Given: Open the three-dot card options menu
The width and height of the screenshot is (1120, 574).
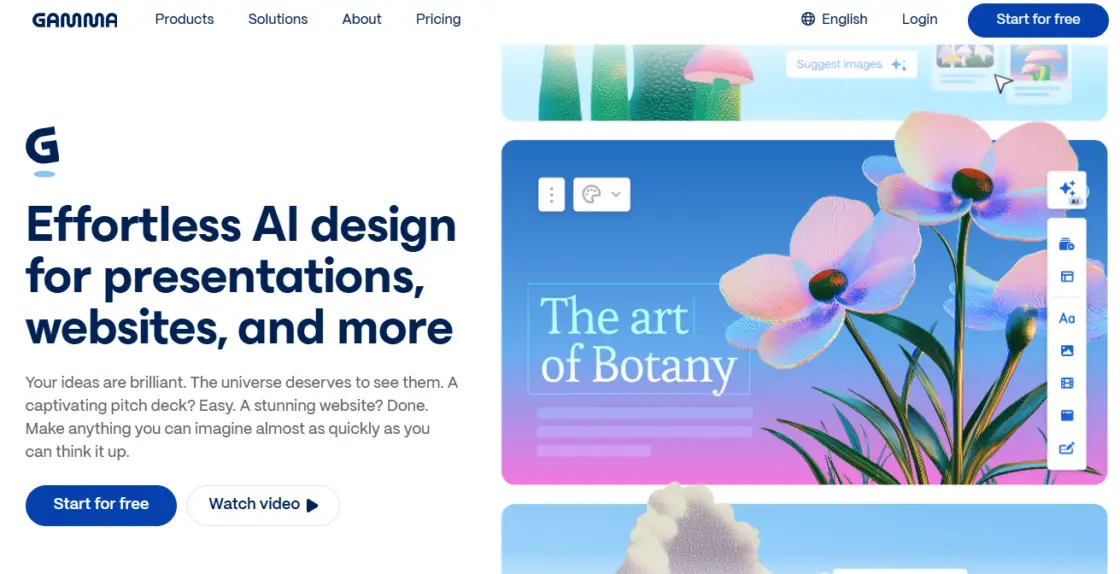Looking at the screenshot, I should pos(551,194).
